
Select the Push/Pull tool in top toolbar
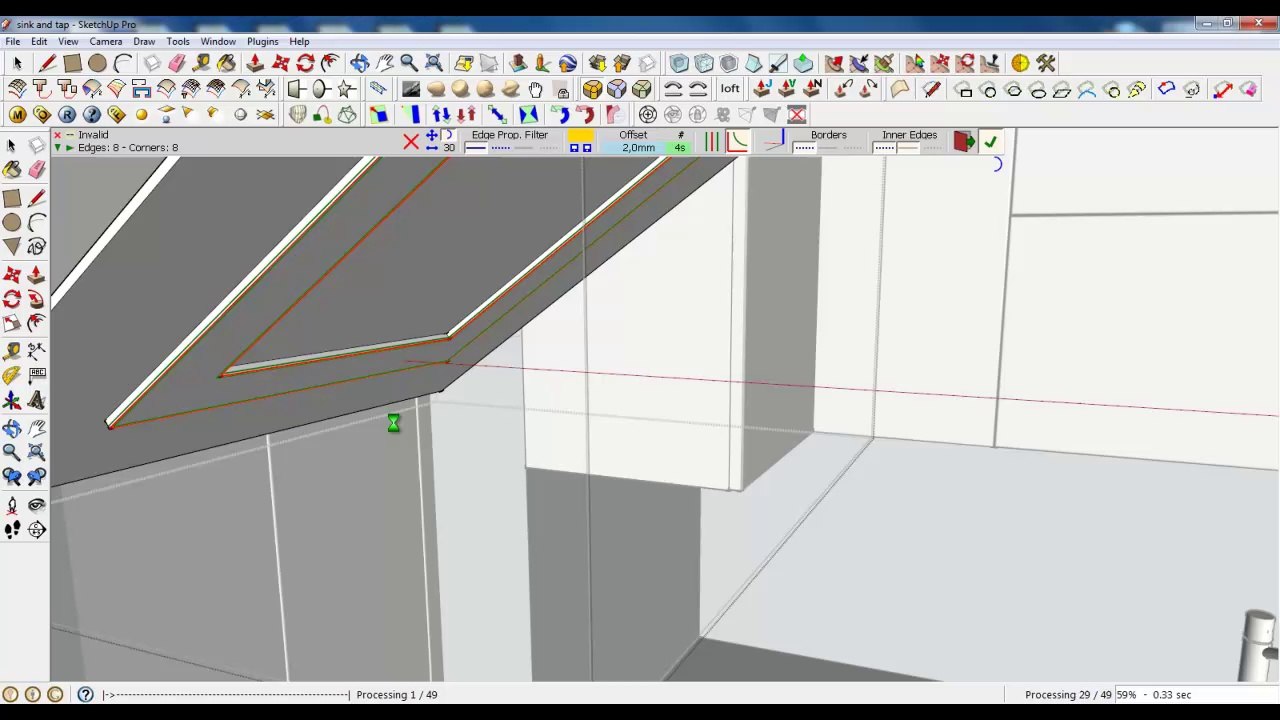pyautogui.click(x=256, y=63)
